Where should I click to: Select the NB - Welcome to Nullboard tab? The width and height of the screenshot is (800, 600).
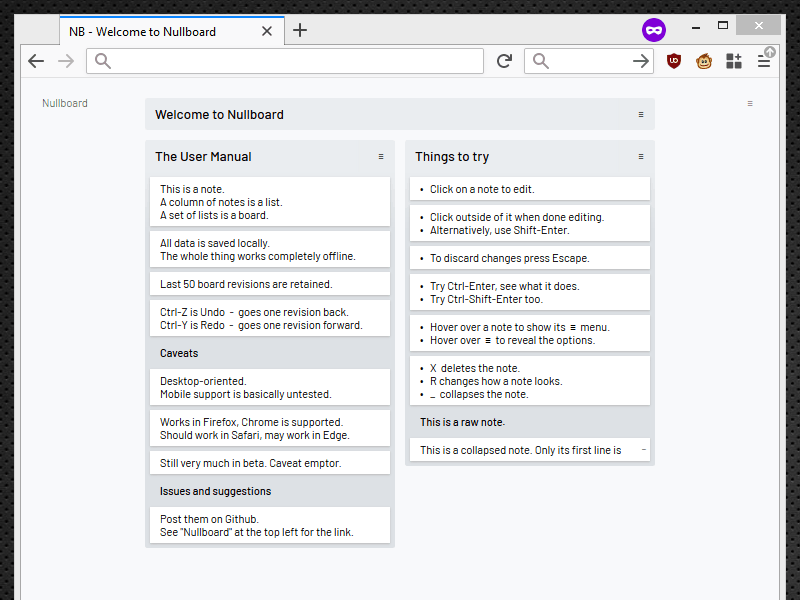pos(172,31)
